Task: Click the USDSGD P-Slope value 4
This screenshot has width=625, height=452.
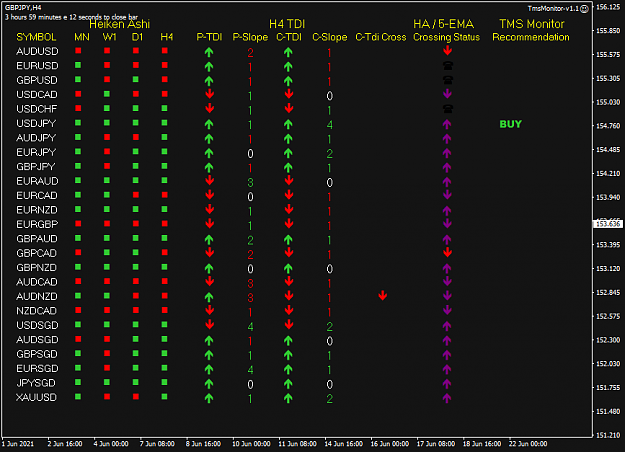Action: pos(250,326)
